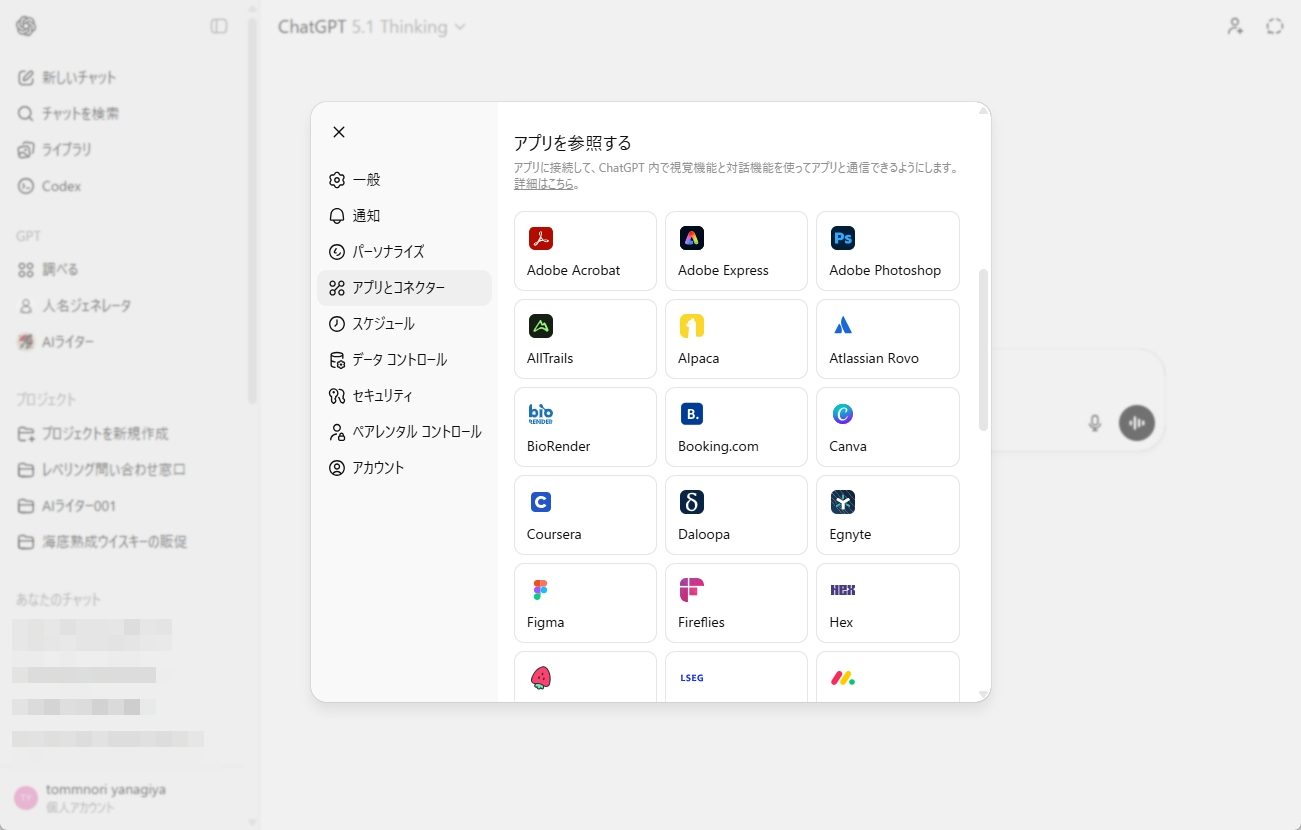Click the 詳細はこちら link

[x=541, y=183]
